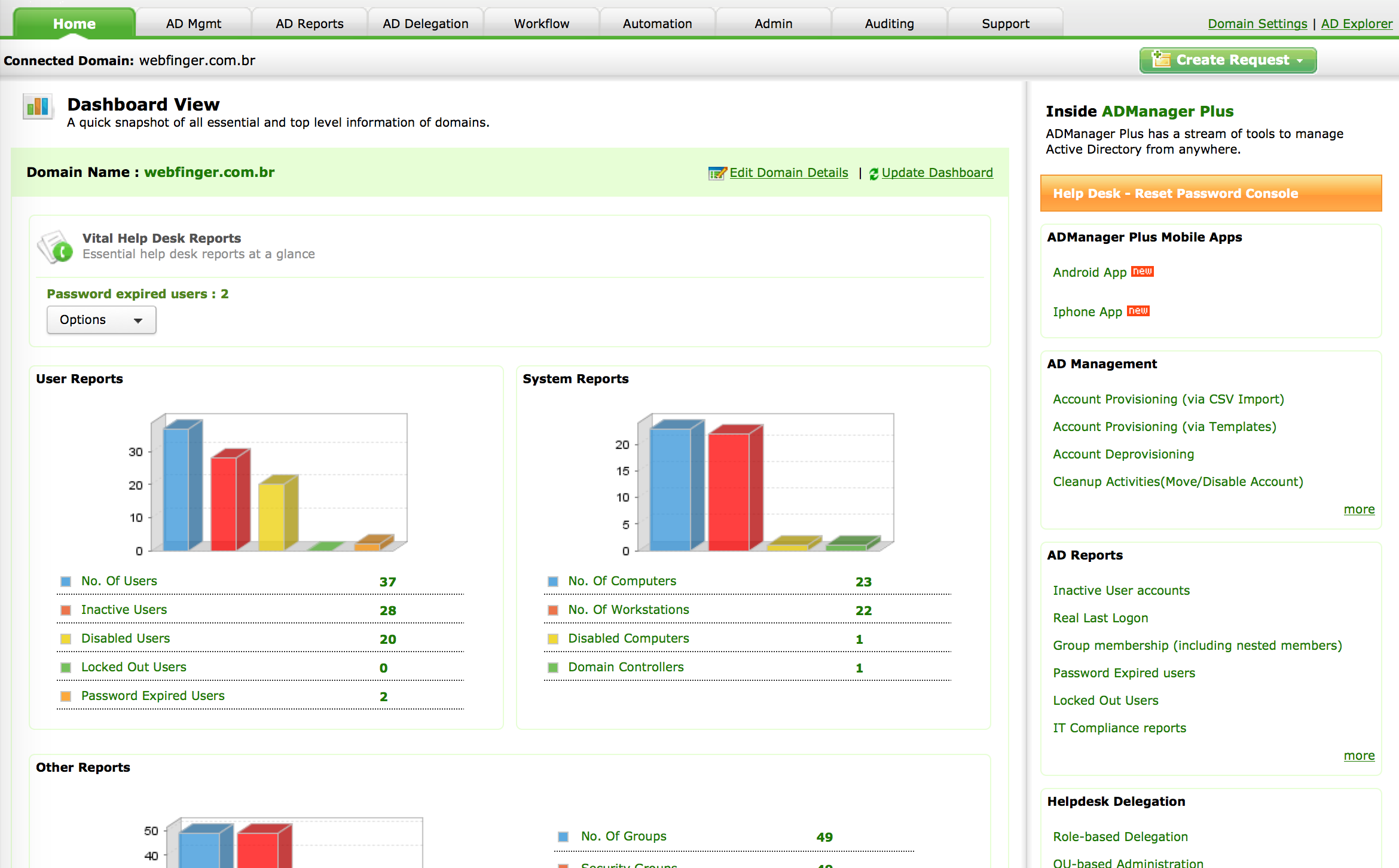
Task: Click the Update Dashboard link
Action: (x=937, y=173)
